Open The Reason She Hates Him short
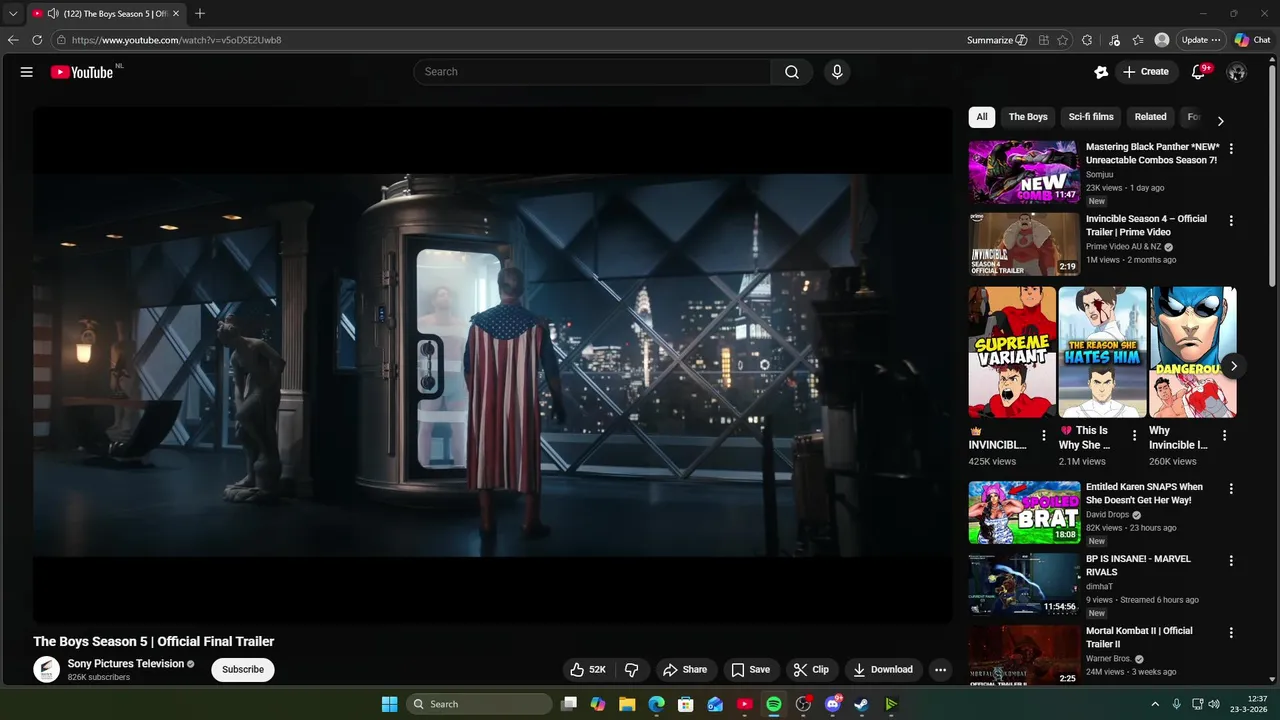Image resolution: width=1280 pixels, height=720 pixels. [x=1103, y=352]
